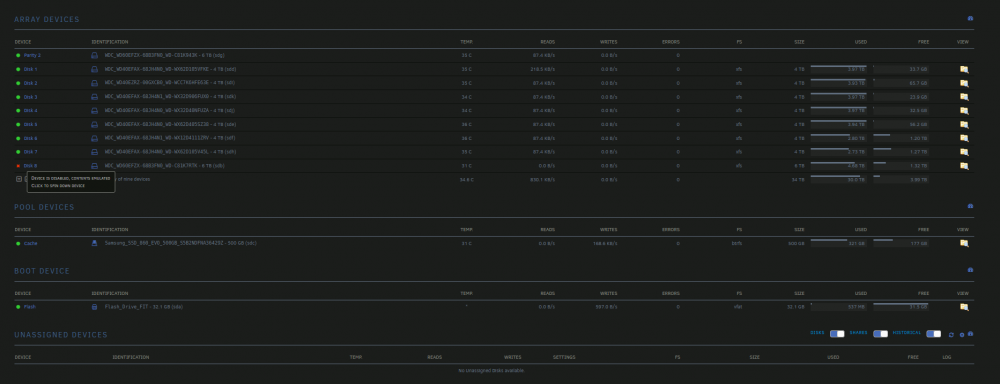Open Disk 2 drive identification icon
Screen dimensions: 1000x384
click(x=94, y=83)
